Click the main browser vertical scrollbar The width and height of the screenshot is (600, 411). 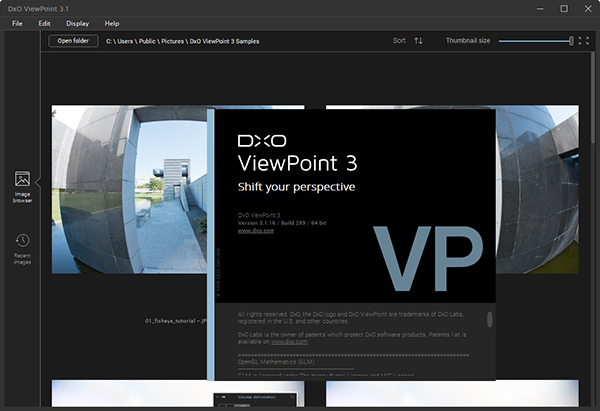pyautogui.click(x=593, y=98)
